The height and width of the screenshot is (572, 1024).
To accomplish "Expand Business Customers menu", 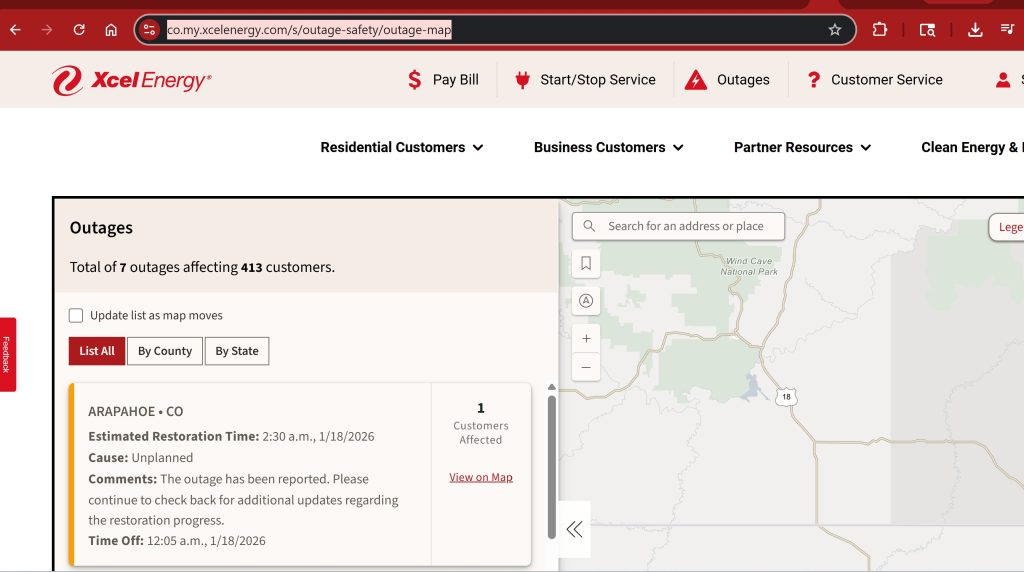I will point(609,147).
